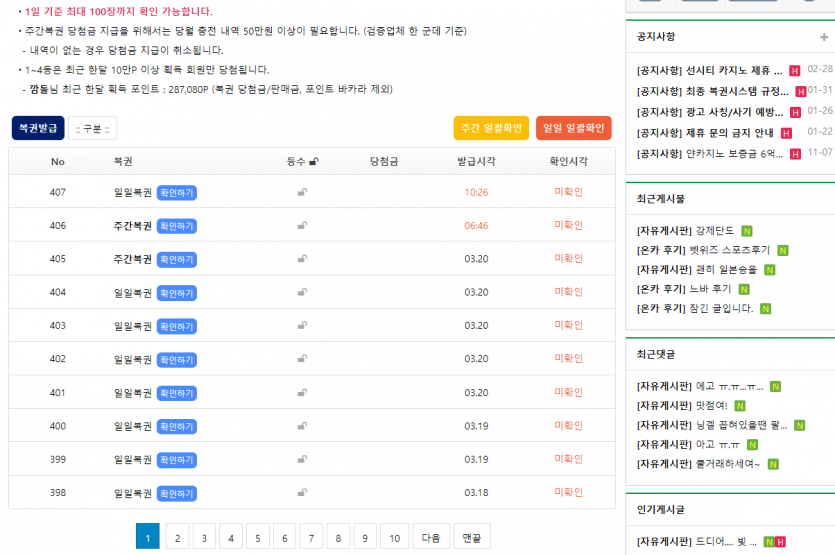The width and height of the screenshot is (835, 555).
Task: Click the lock icon in row 401
Action: 302,393
